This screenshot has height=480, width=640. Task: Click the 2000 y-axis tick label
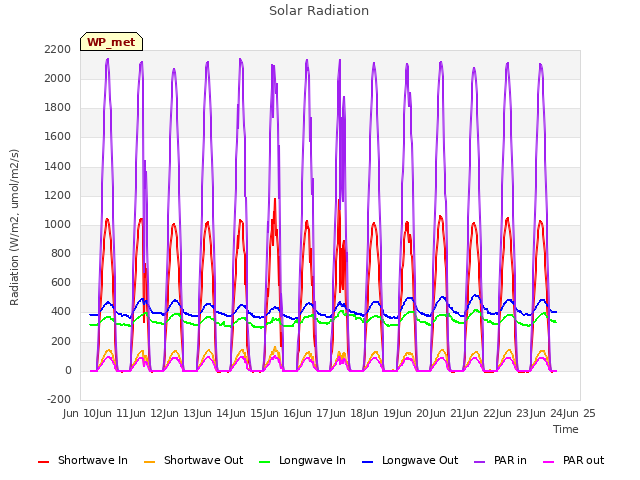coord(58,78)
